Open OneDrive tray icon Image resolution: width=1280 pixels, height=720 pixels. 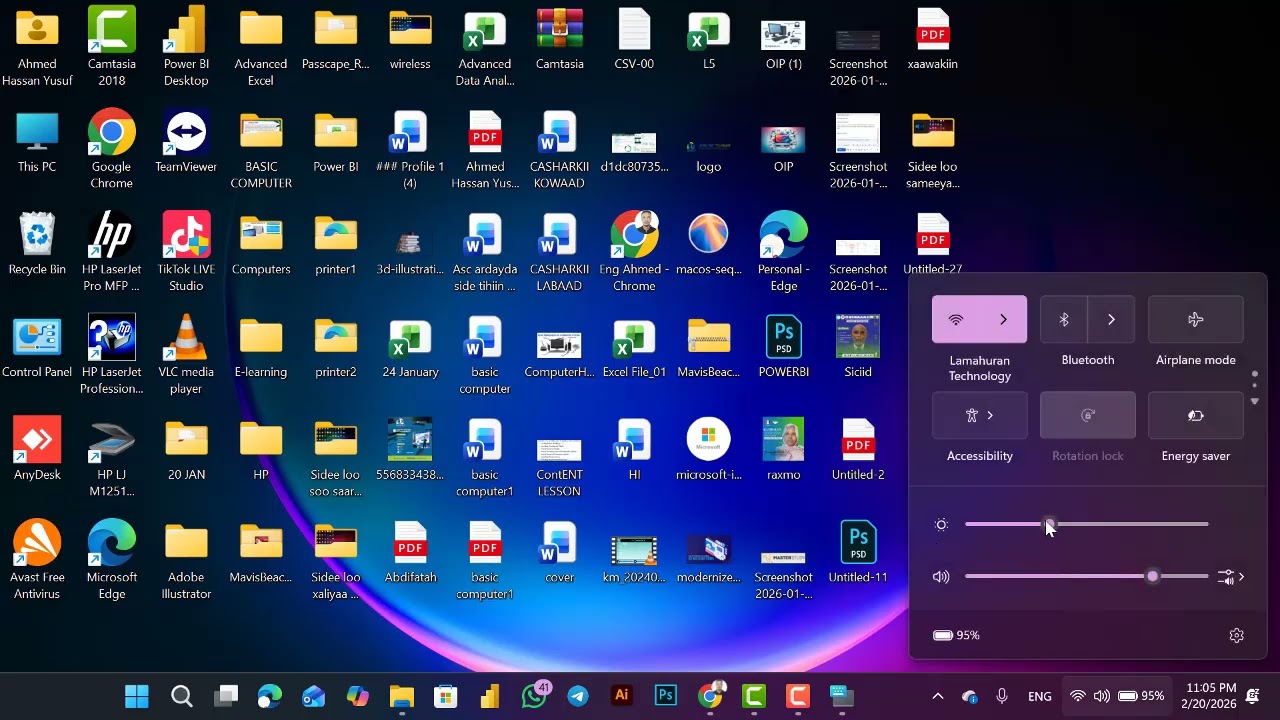(x=970, y=696)
